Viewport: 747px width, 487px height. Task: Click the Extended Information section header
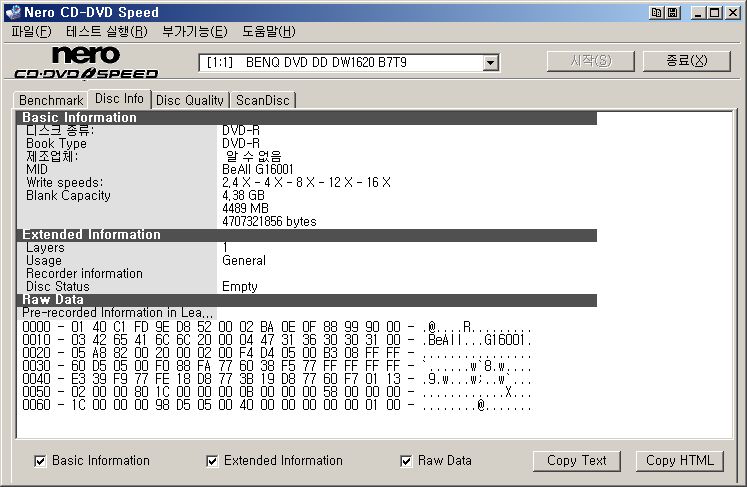tap(306, 235)
